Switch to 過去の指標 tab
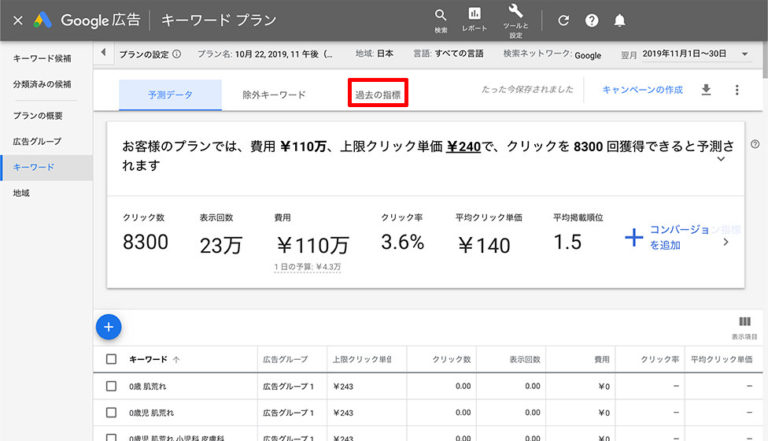Viewport: 768px width, 441px height. click(x=378, y=95)
